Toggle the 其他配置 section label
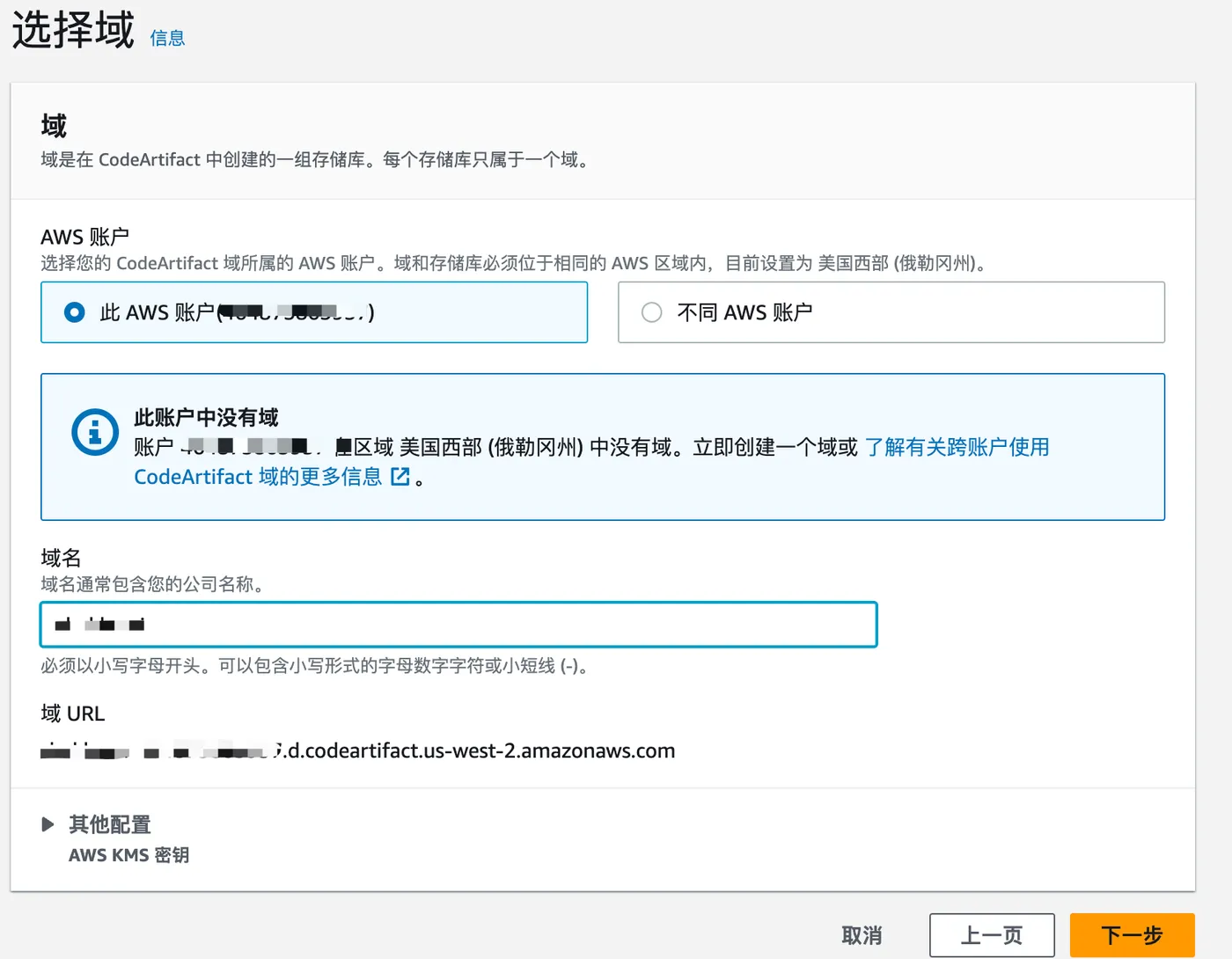This screenshot has width=1232, height=959. [x=110, y=824]
